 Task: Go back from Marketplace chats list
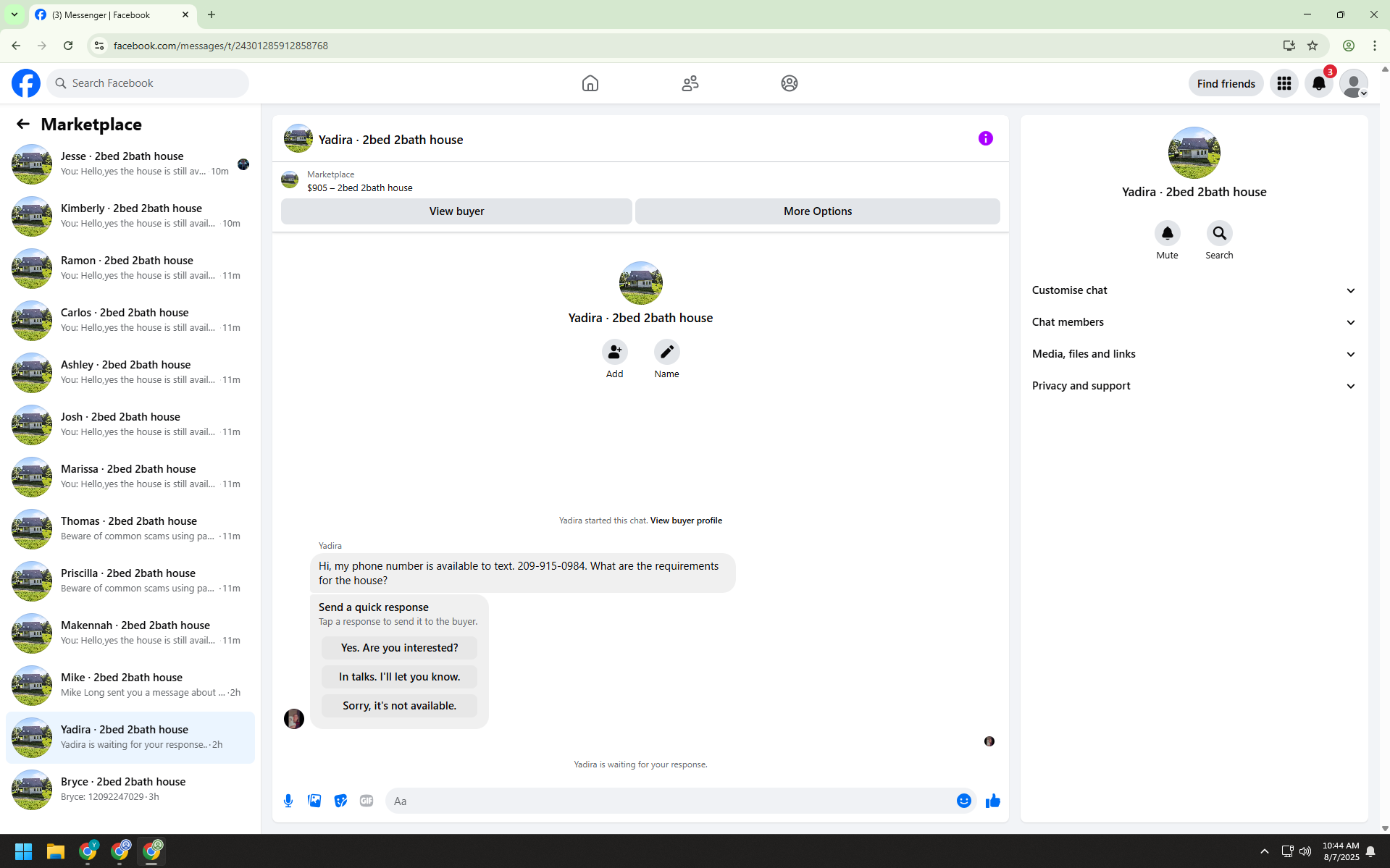23,124
